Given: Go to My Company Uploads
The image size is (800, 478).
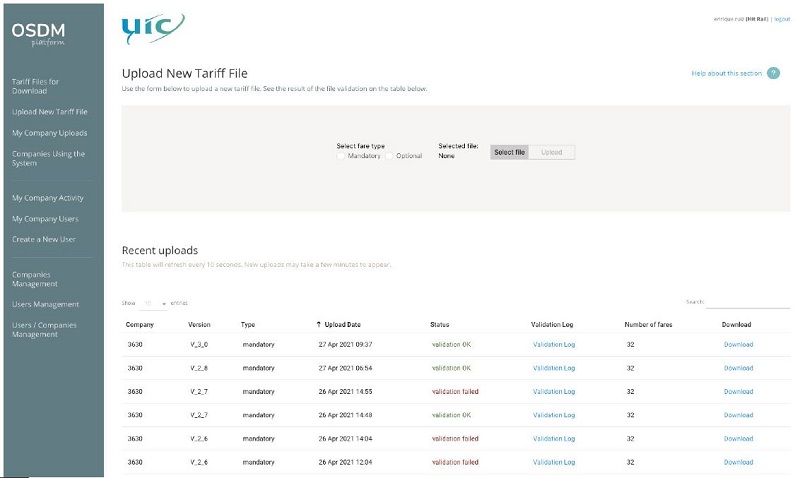Looking at the screenshot, I should pyautogui.click(x=49, y=132).
